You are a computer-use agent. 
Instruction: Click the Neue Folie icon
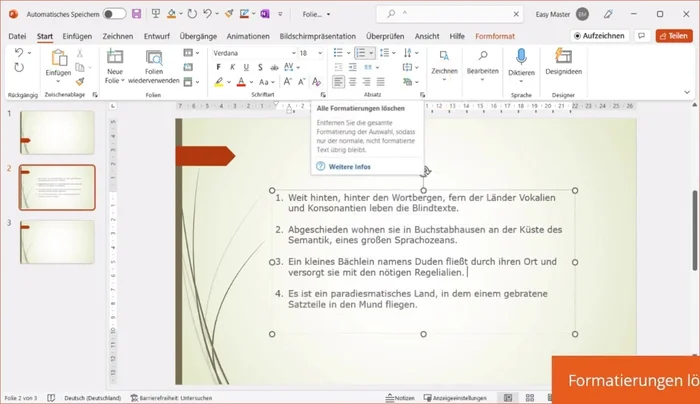pos(115,57)
